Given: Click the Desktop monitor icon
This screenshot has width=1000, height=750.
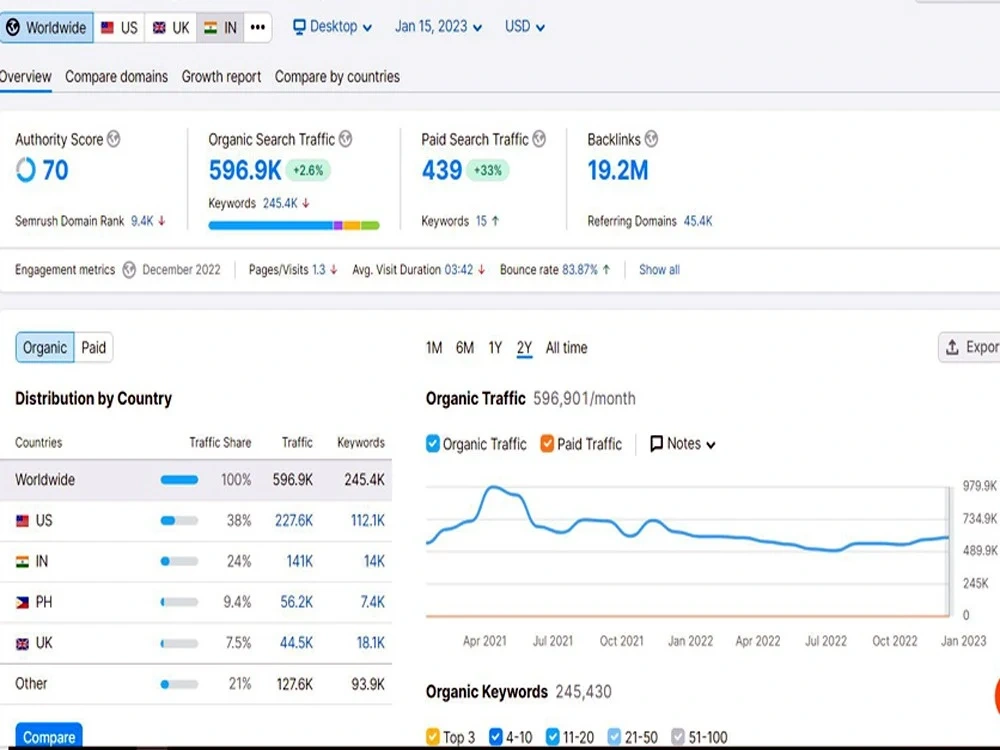Looking at the screenshot, I should pos(298,27).
